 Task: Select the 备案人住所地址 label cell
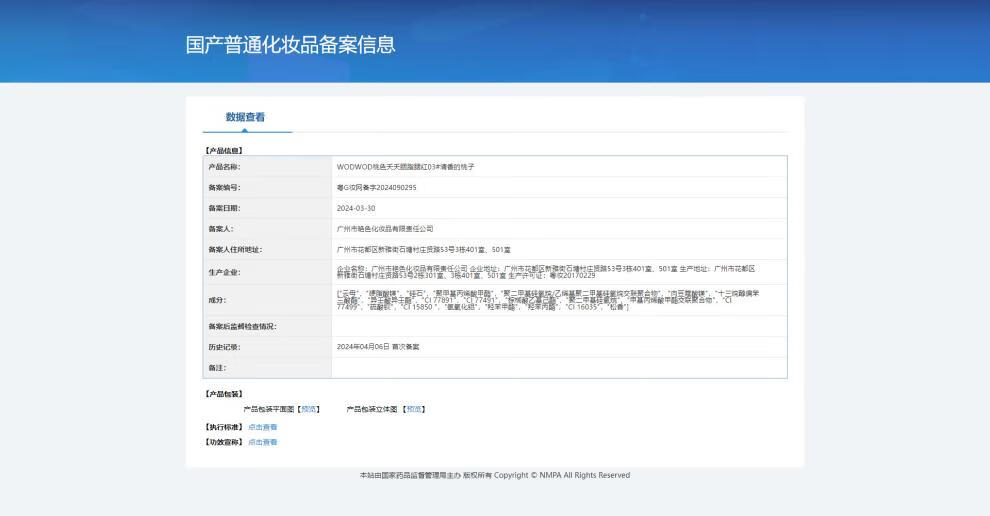coord(267,249)
